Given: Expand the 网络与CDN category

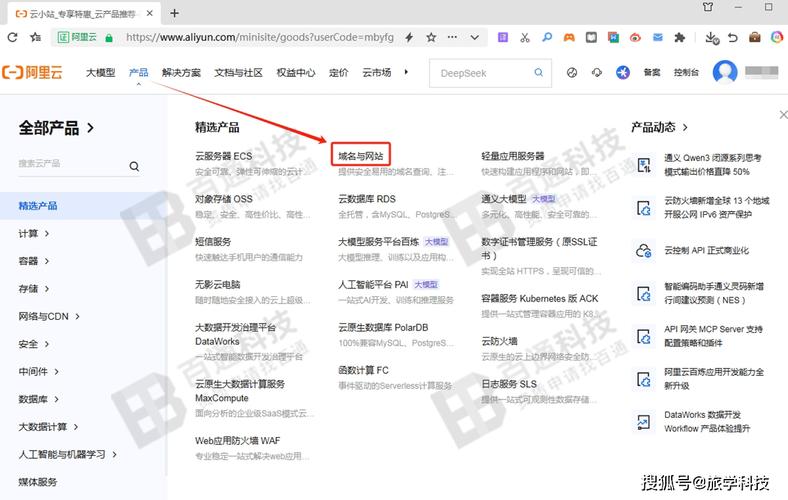Looking at the screenshot, I should coord(49,317).
